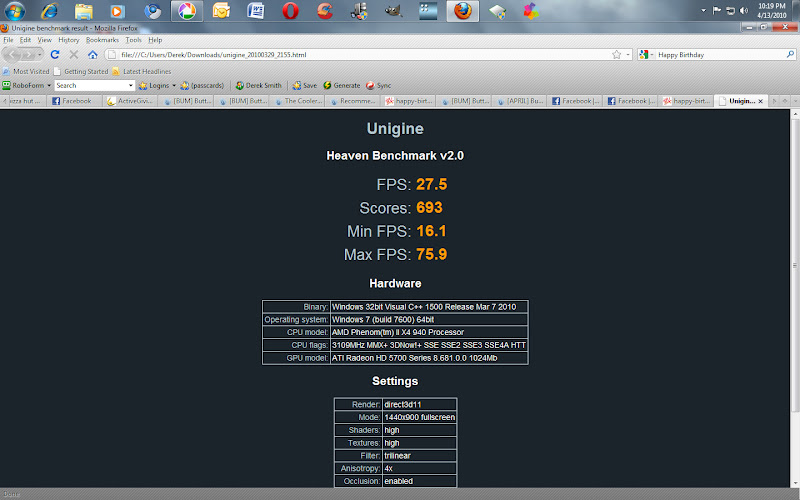The width and height of the screenshot is (800, 500).
Task: Click the magnifier search go icon
Action: (790, 54)
